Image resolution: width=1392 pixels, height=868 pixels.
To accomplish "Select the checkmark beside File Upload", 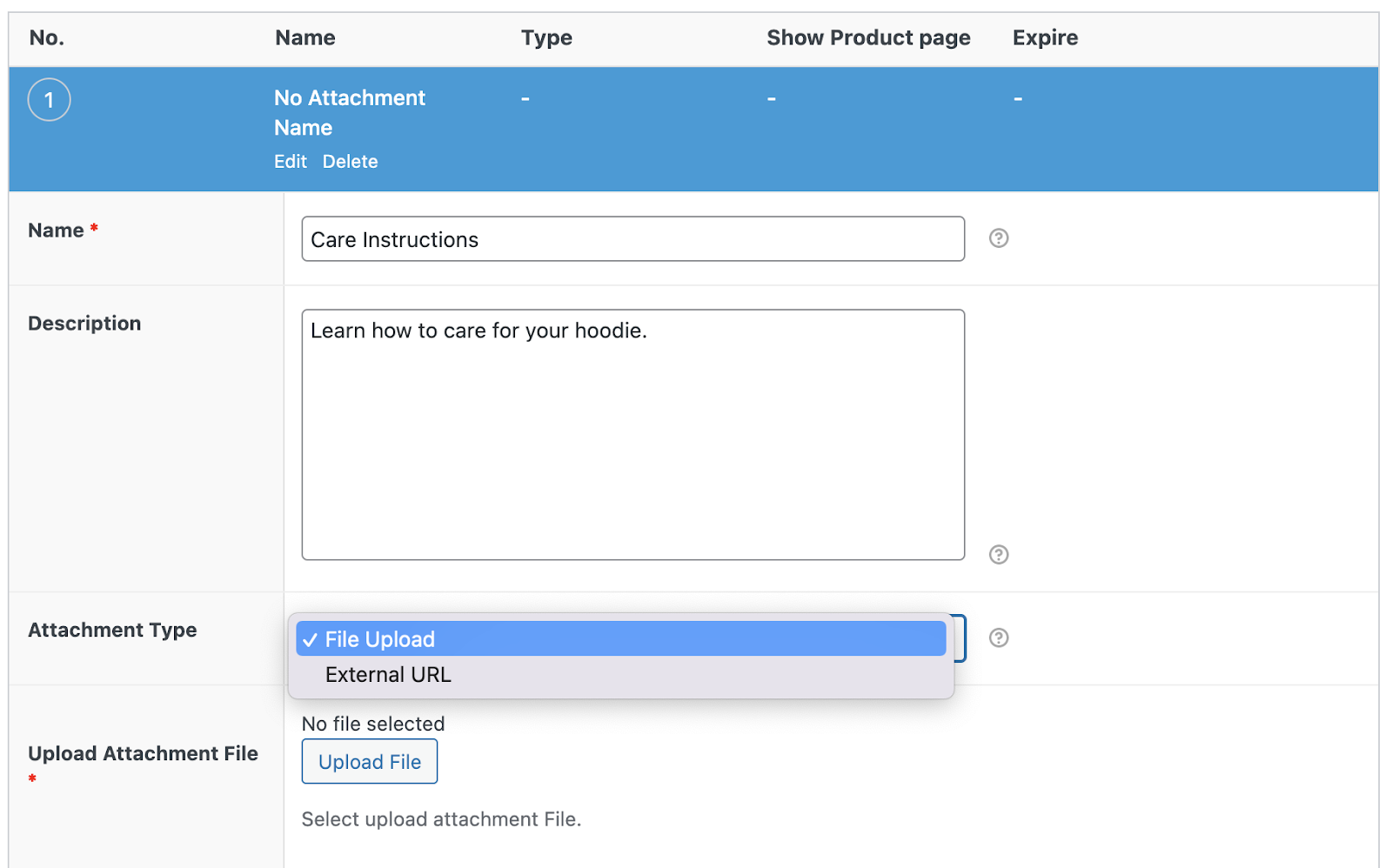I will pyautogui.click(x=311, y=638).
